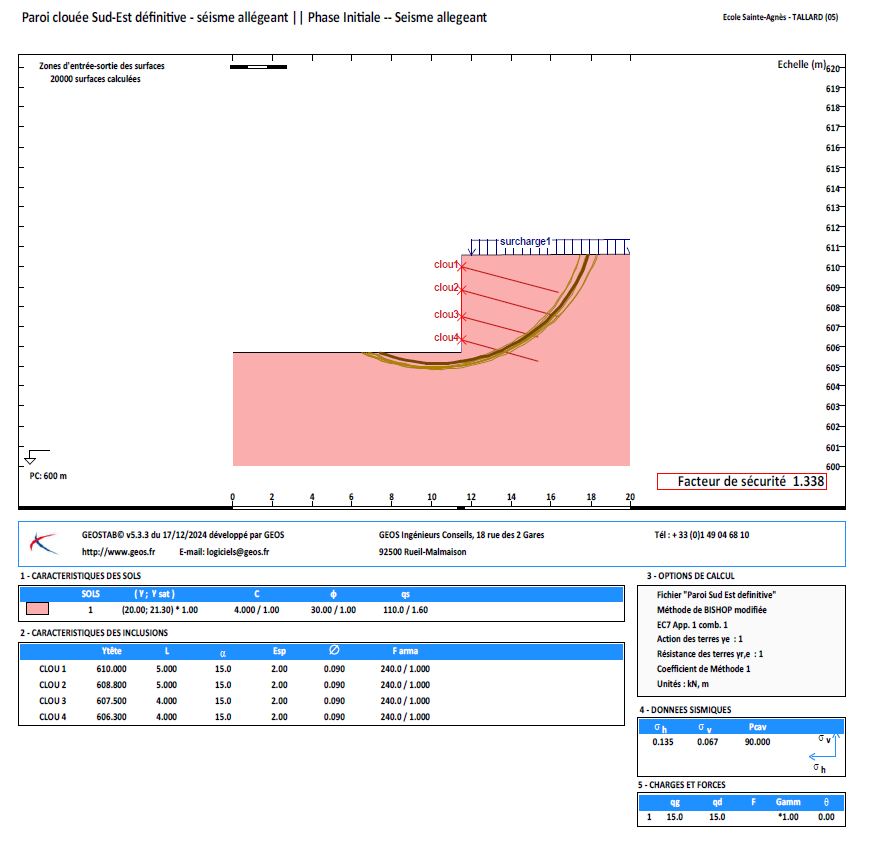Click the surcharge1 load label
The image size is (873, 854).
[x=525, y=242]
